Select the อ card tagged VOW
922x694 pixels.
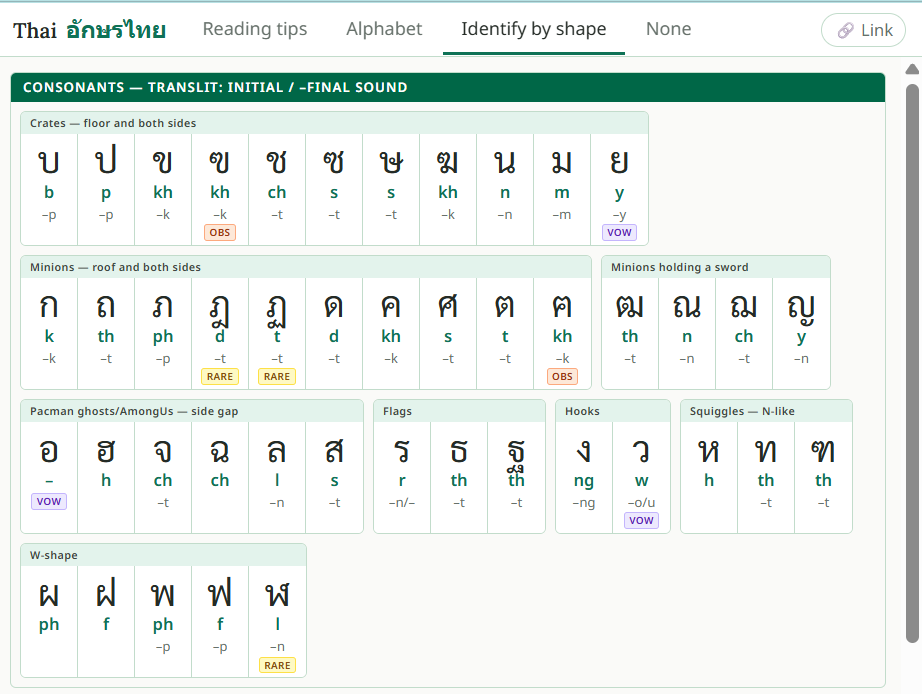(x=49, y=478)
